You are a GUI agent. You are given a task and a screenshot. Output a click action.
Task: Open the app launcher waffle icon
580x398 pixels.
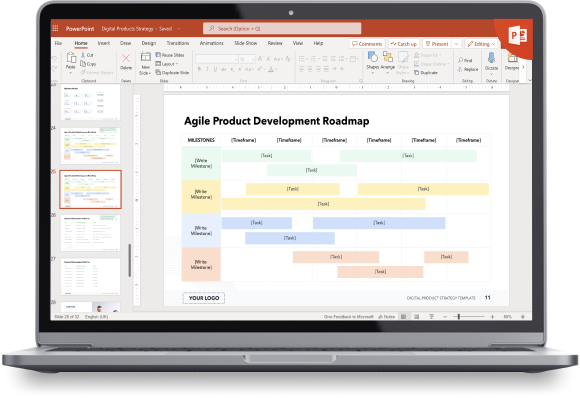pos(55,28)
